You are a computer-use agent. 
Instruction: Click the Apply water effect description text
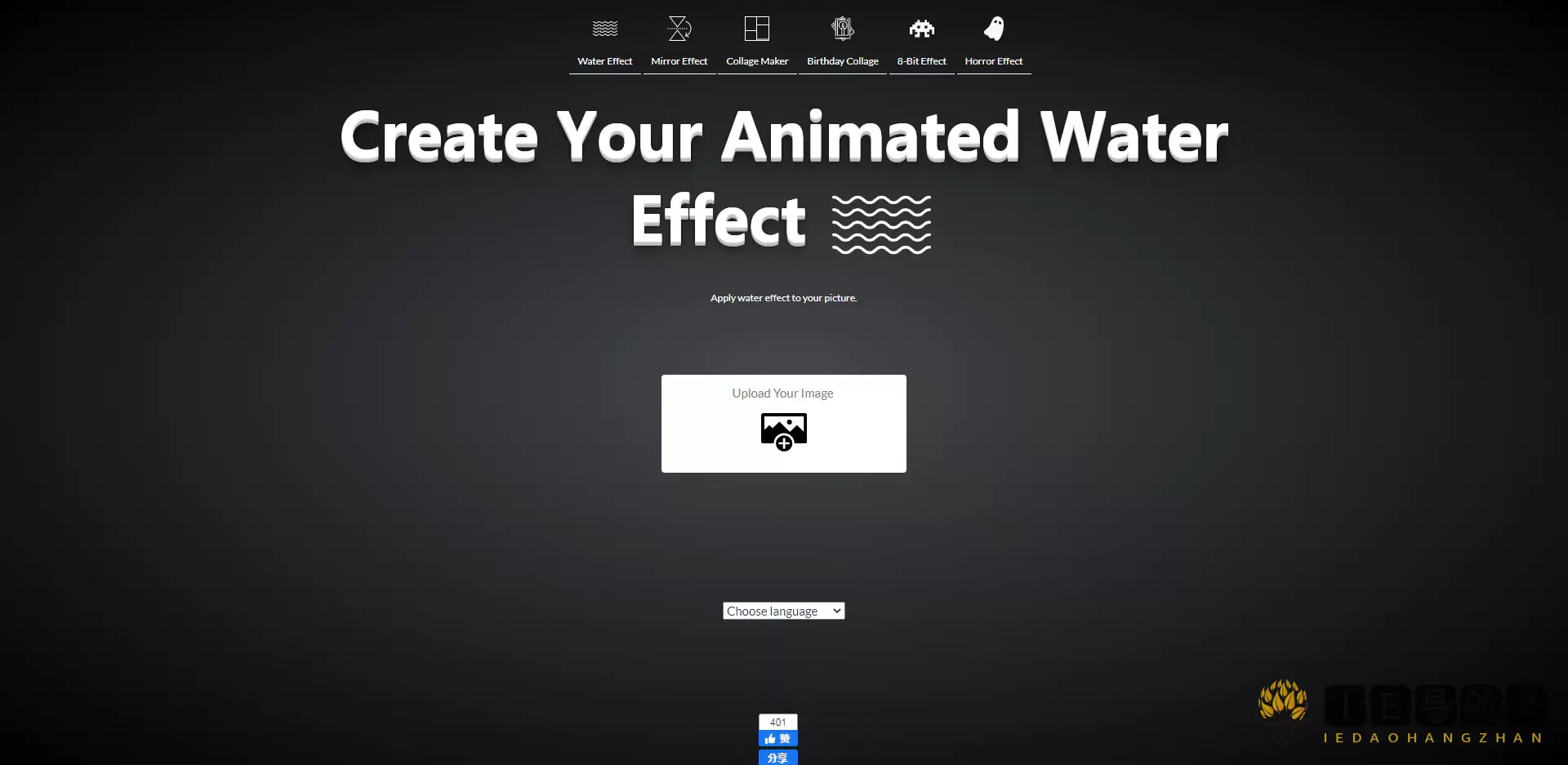783,298
